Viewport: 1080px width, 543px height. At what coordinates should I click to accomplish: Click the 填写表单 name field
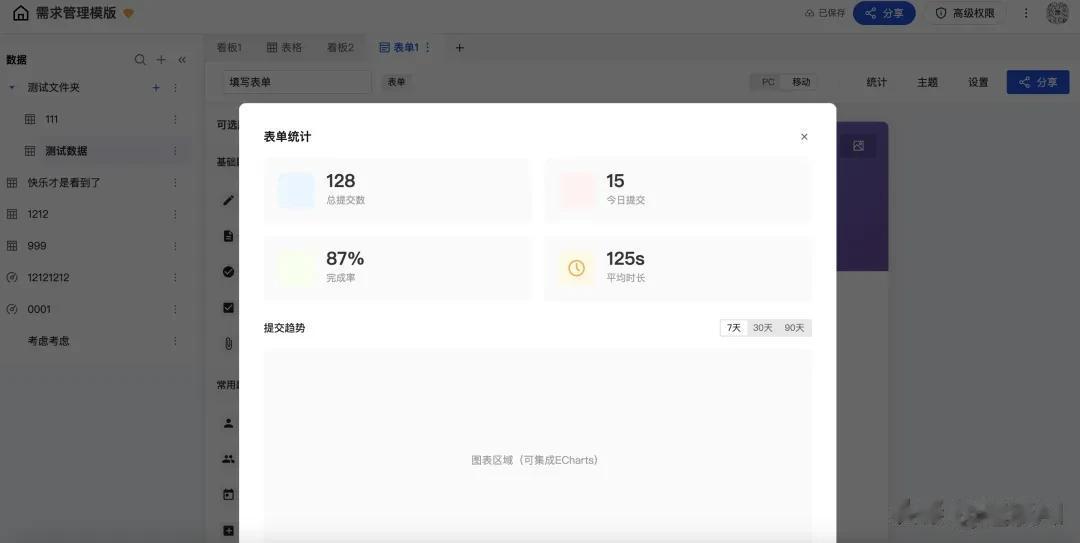[297, 82]
